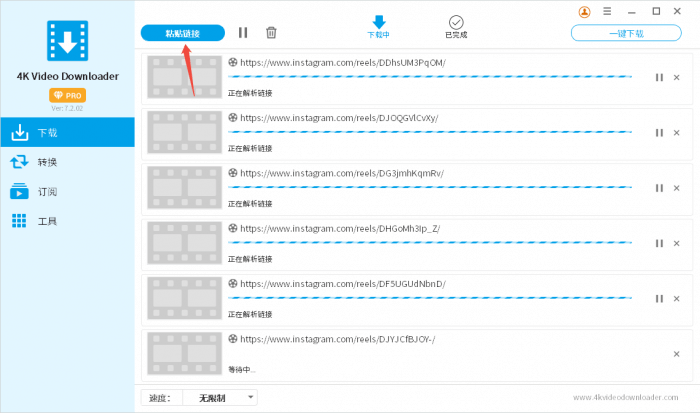Click the DDhsUM3PqOM reel URL text
The height and width of the screenshot is (413, 700).
click(x=343, y=63)
